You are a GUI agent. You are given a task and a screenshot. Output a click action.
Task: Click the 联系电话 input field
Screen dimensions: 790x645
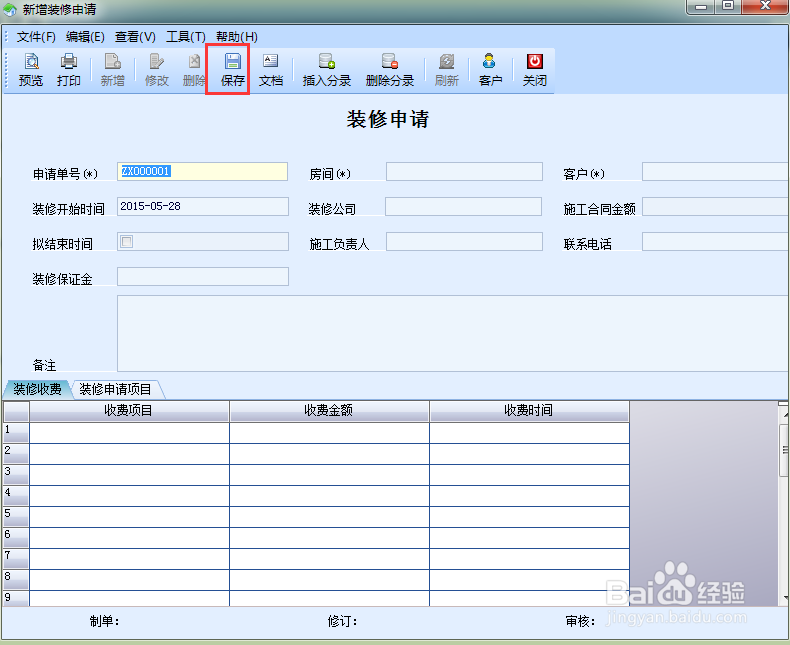715,241
